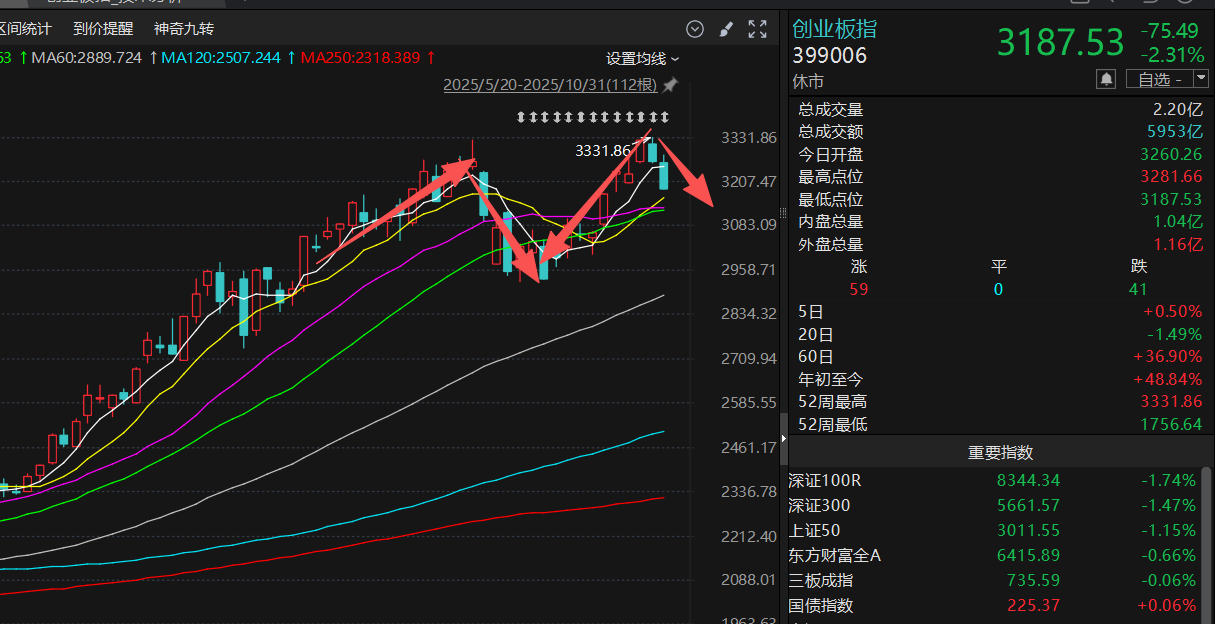
Task: Click the 2025/5/20-2025/10/31 date range link
Action: coord(550,85)
